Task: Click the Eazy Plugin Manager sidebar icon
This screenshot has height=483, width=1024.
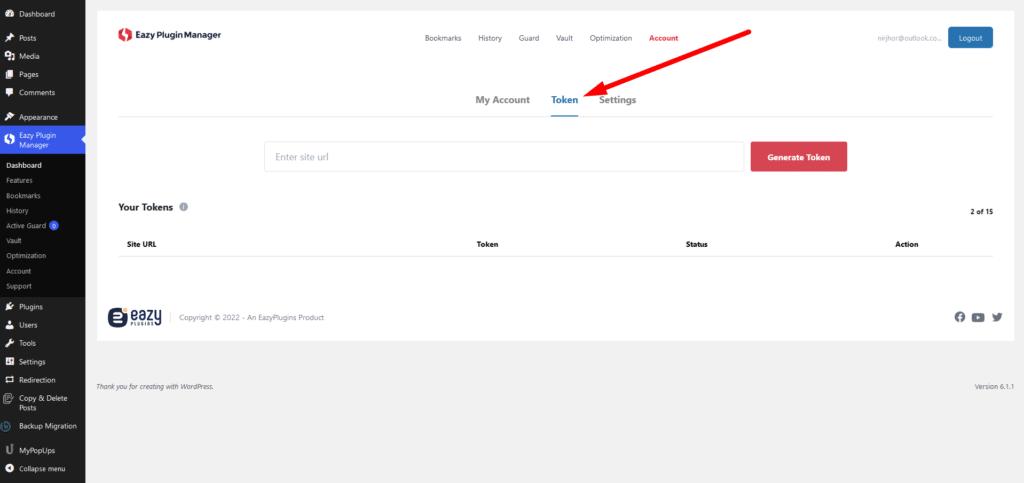Action: pos(9,140)
